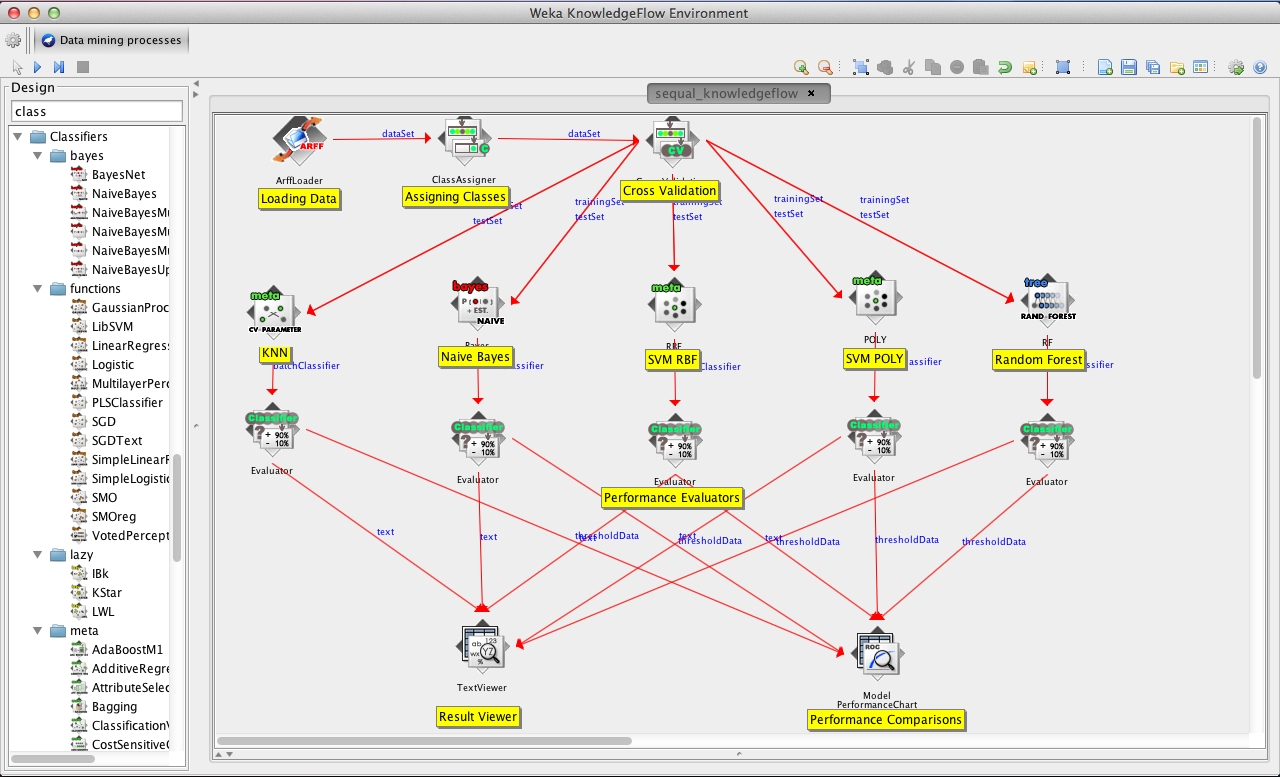Add a new note with the sticky note icon
The height and width of the screenshot is (777, 1280).
pos(1030,67)
